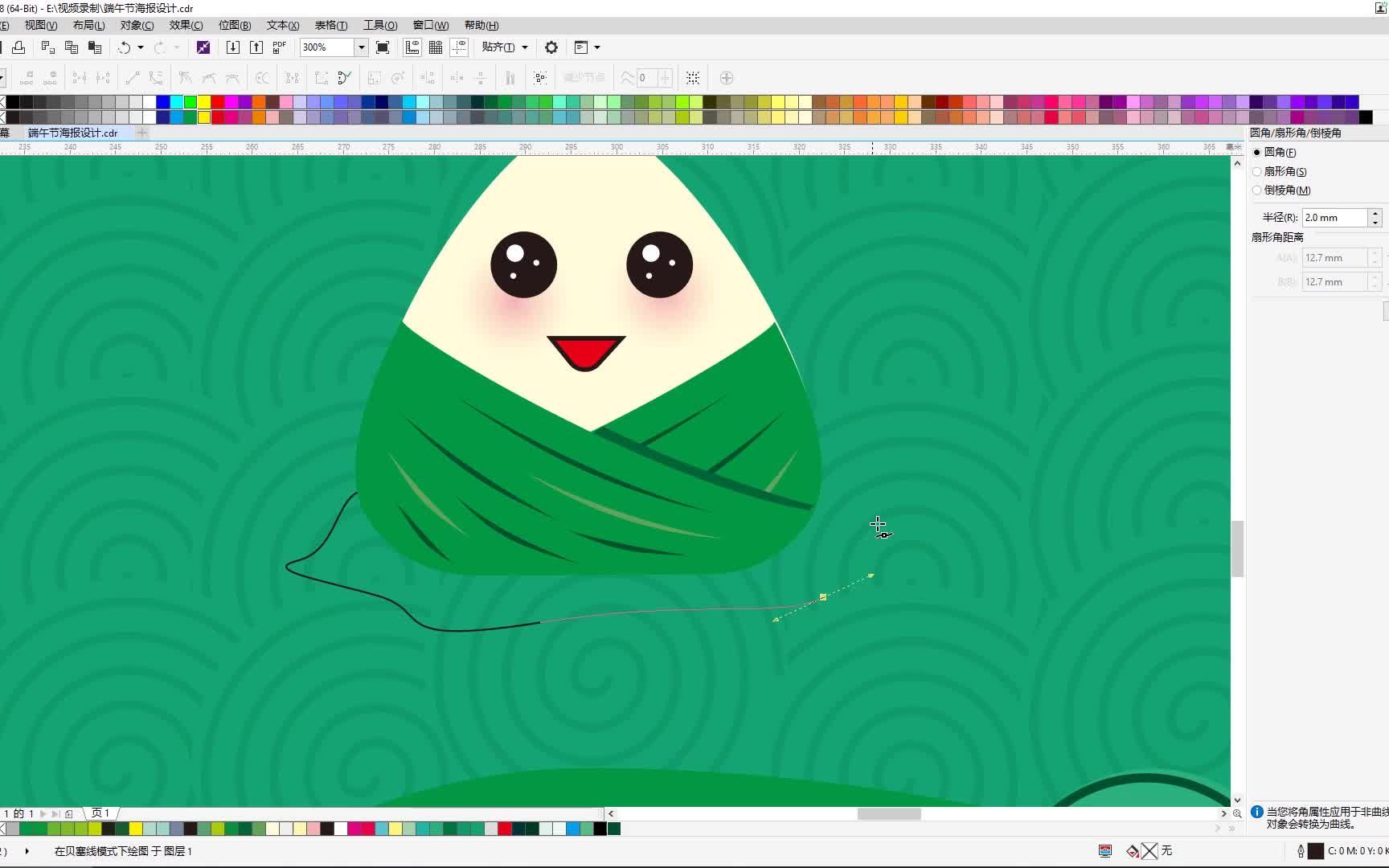Toggle the show rulers icon
The image size is (1389, 868).
[412, 47]
